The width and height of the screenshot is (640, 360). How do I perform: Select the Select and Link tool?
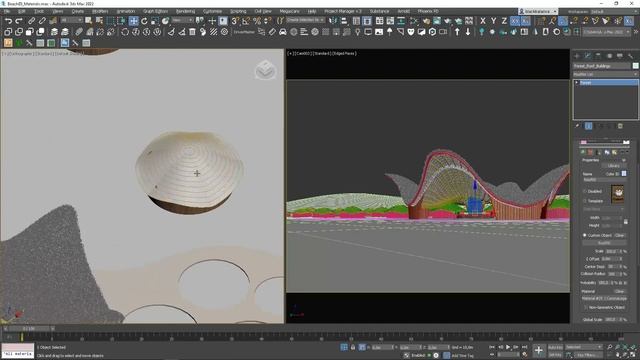pyautogui.click(x=31, y=21)
